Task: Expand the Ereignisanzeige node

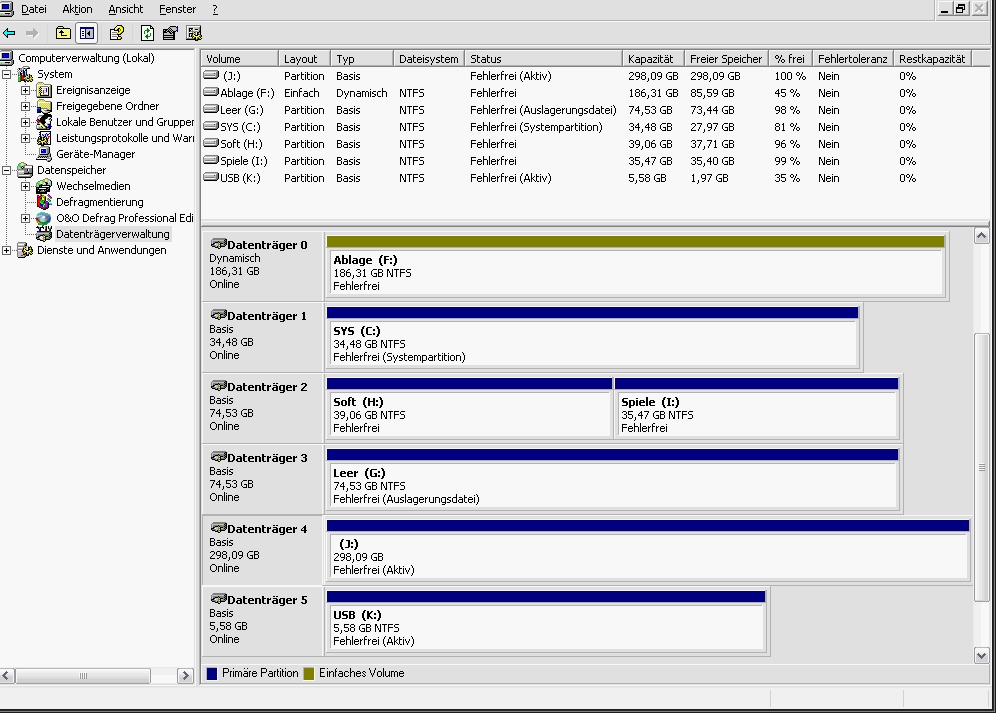Action: [25, 90]
